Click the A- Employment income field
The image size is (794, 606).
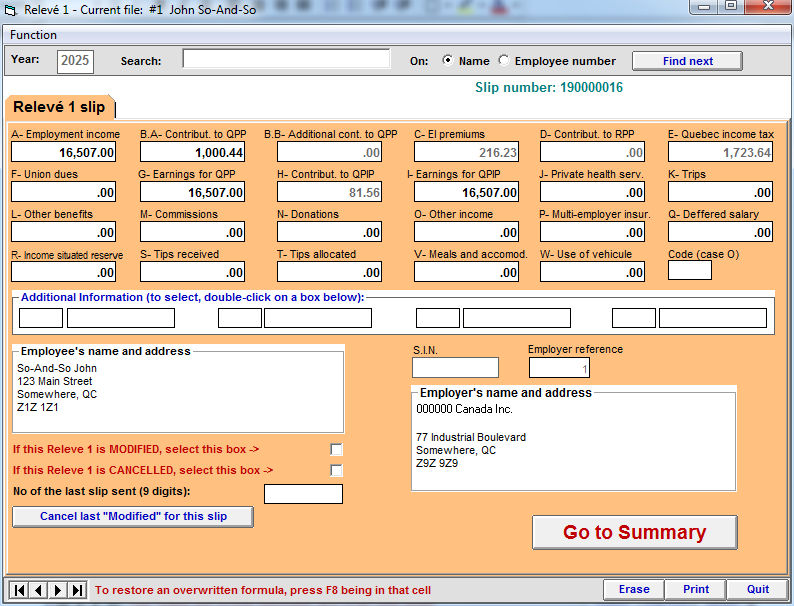(65, 152)
